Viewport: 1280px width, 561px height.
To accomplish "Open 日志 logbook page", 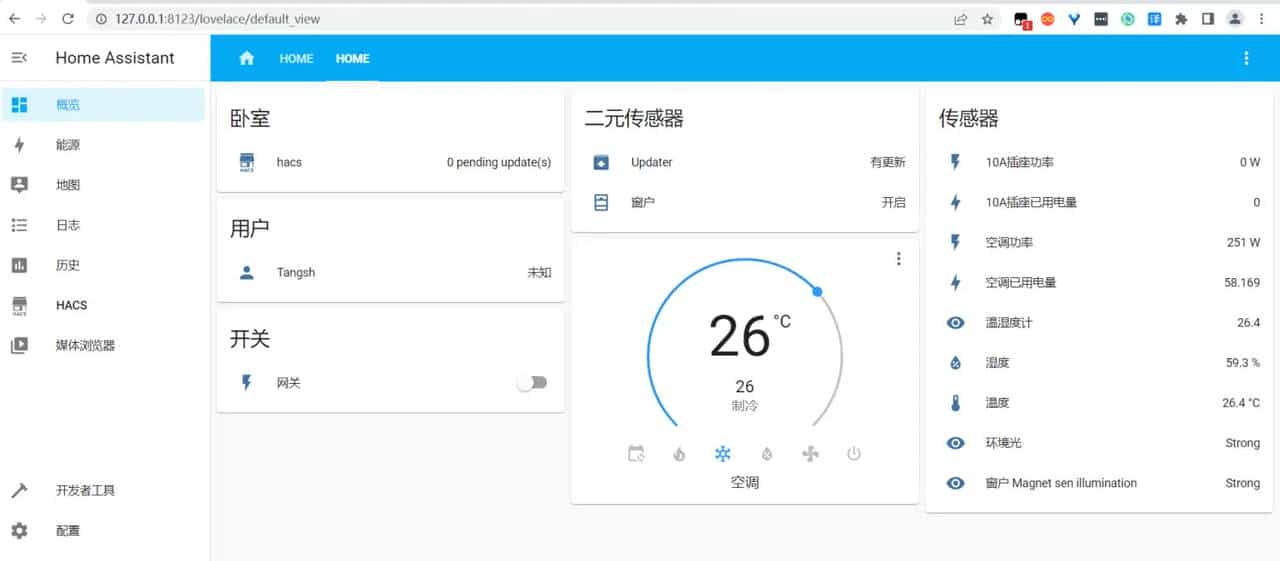I will pyautogui.click(x=104, y=225).
